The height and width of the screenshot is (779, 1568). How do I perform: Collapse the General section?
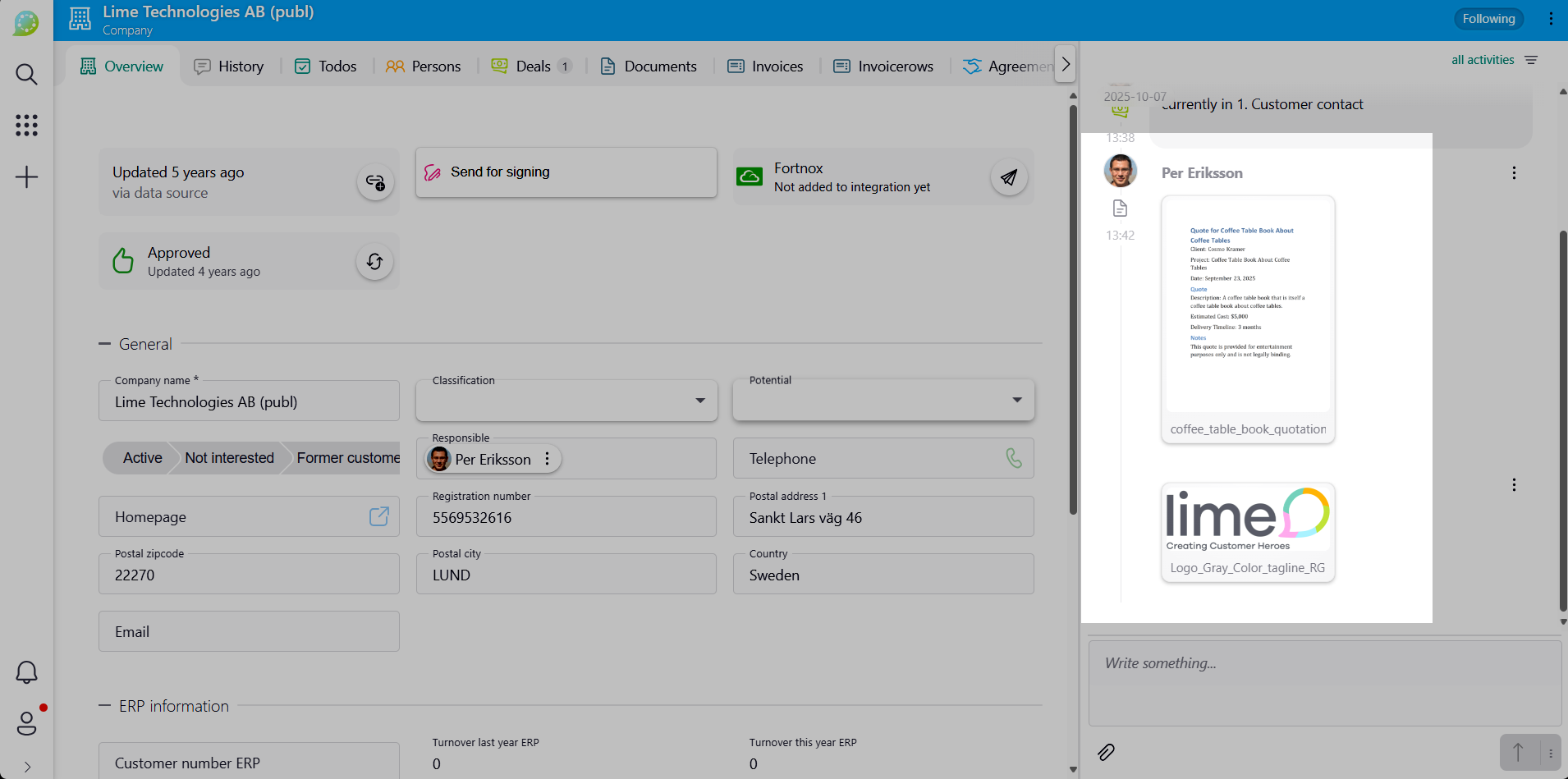point(105,344)
